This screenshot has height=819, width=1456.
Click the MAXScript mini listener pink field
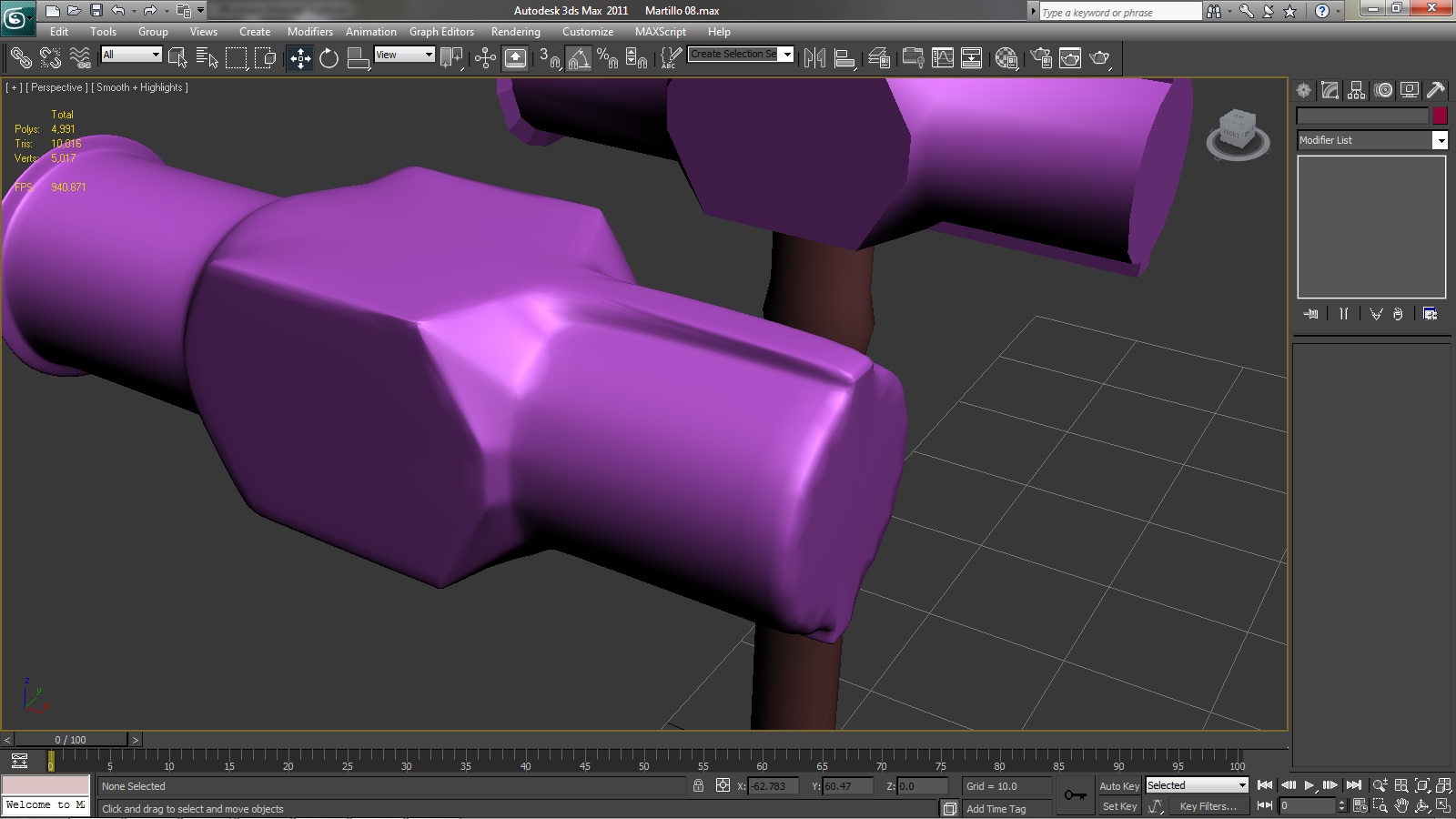(45, 785)
